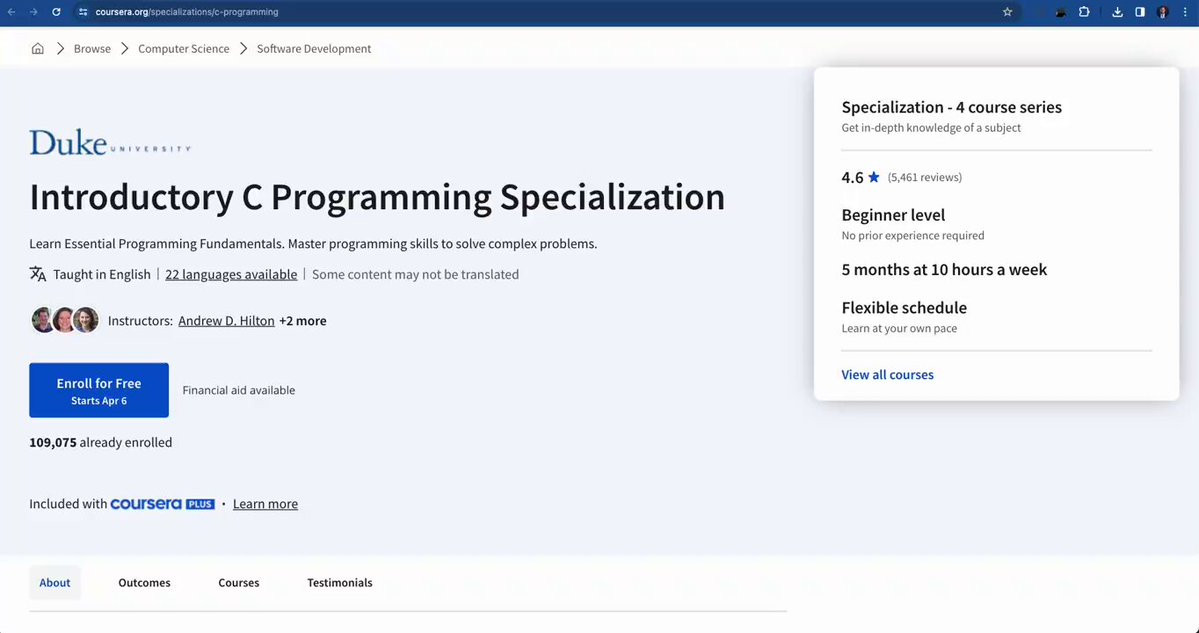Click Specialization - 4 course series heading
The height and width of the screenshot is (633, 1199).
(951, 107)
